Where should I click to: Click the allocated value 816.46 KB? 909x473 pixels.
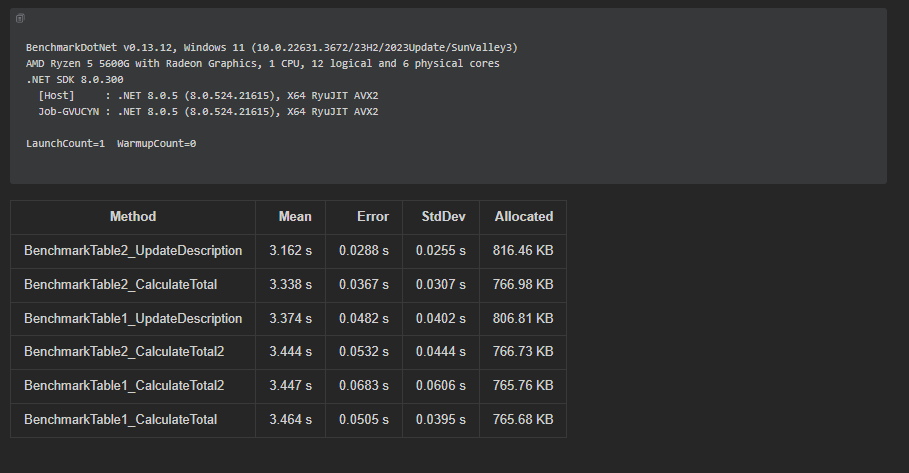(523, 251)
